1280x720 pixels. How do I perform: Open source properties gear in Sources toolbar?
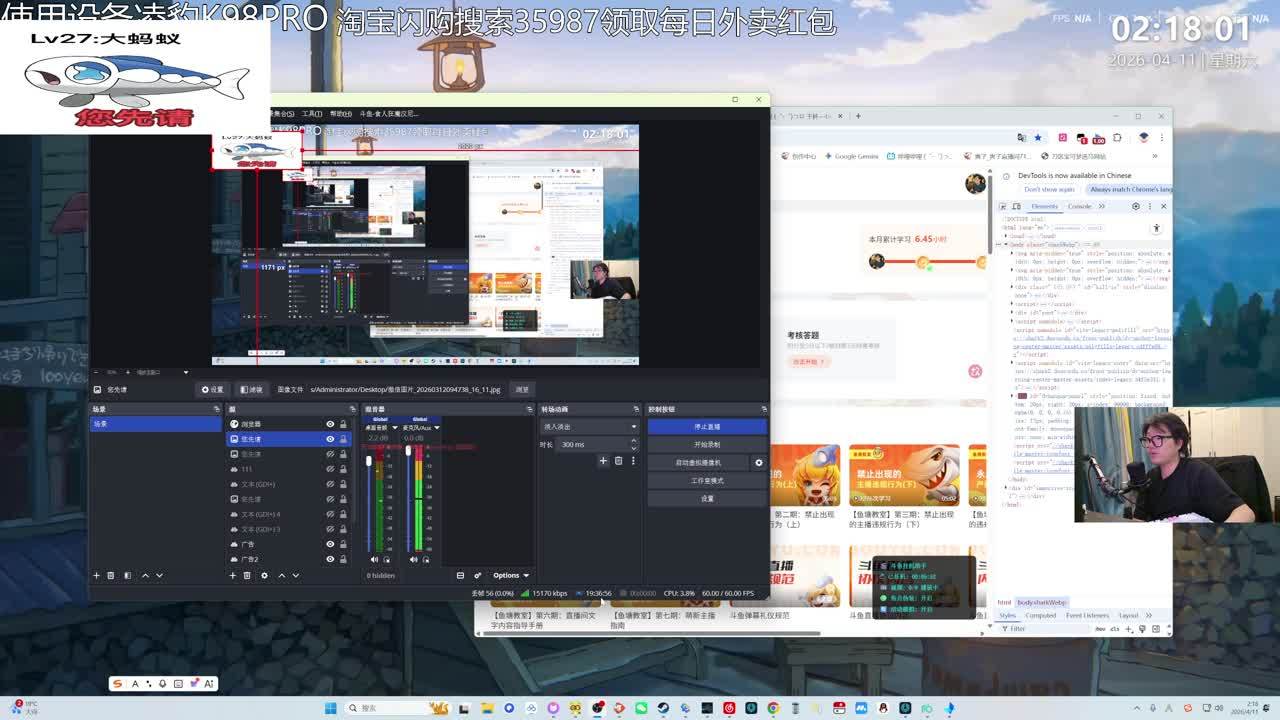point(264,575)
